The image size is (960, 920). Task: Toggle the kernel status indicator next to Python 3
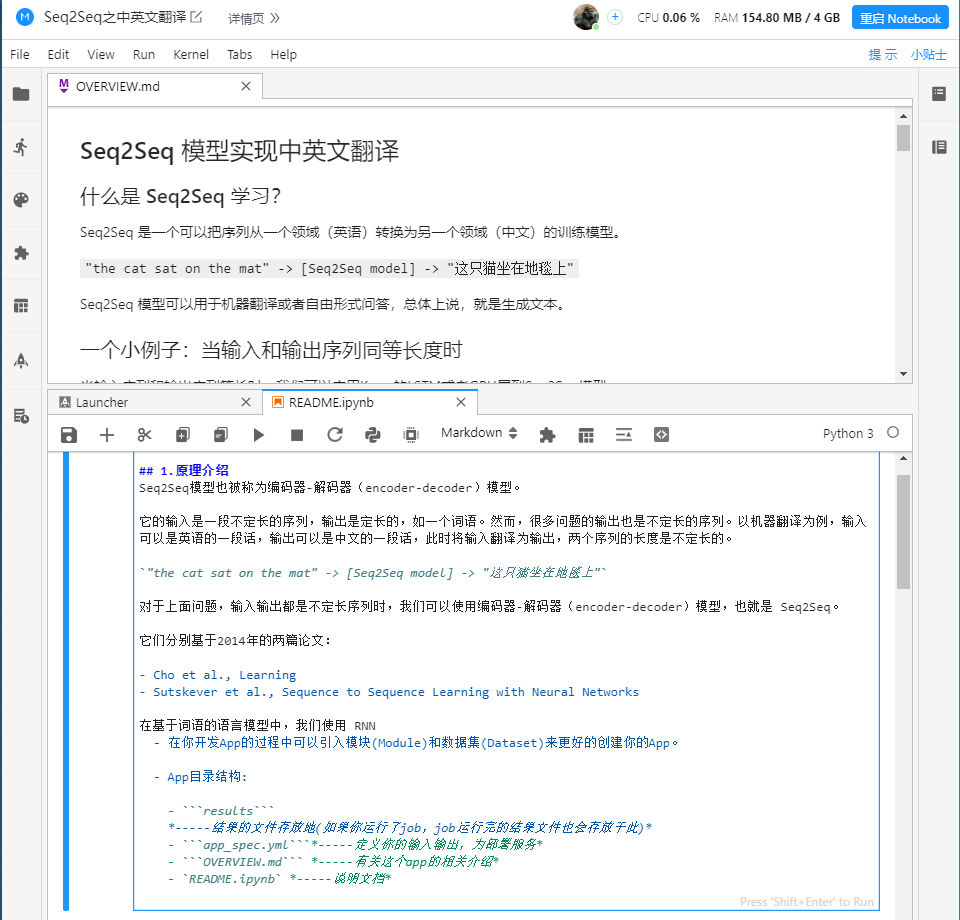(x=895, y=433)
